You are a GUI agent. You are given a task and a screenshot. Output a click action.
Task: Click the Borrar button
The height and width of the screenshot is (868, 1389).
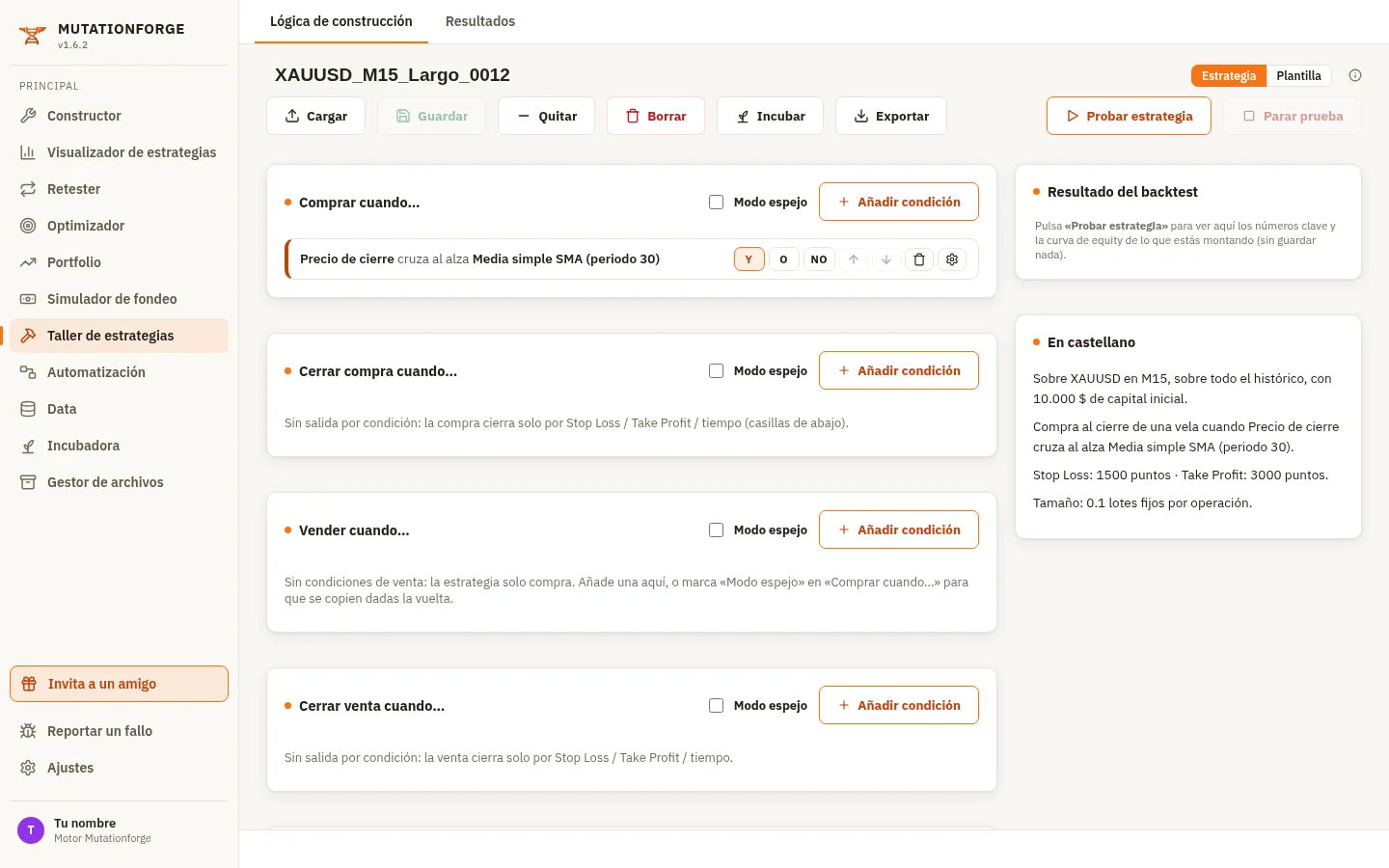655,116
